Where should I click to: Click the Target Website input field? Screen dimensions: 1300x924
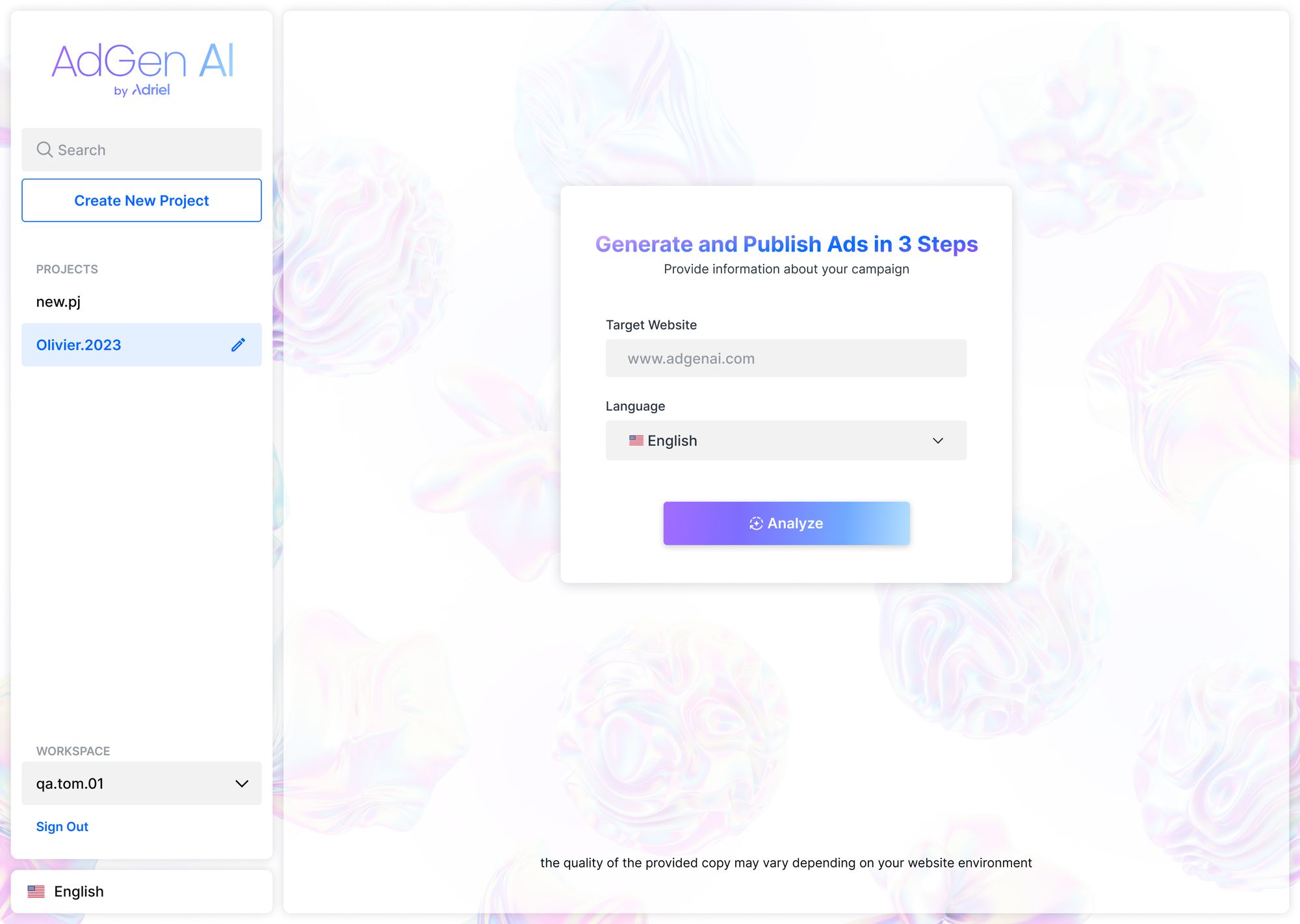(x=785, y=358)
